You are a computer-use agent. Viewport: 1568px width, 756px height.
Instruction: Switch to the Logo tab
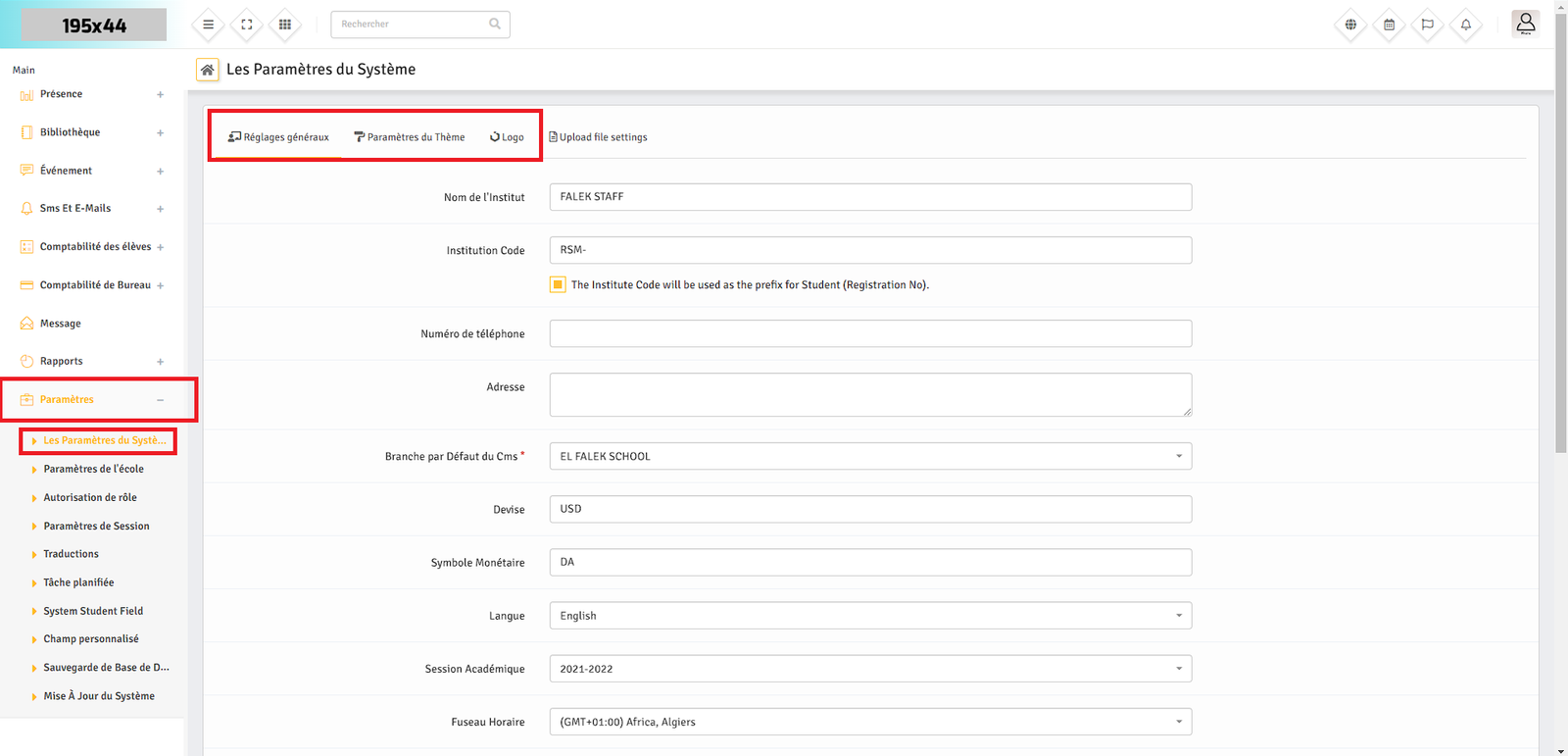click(508, 137)
